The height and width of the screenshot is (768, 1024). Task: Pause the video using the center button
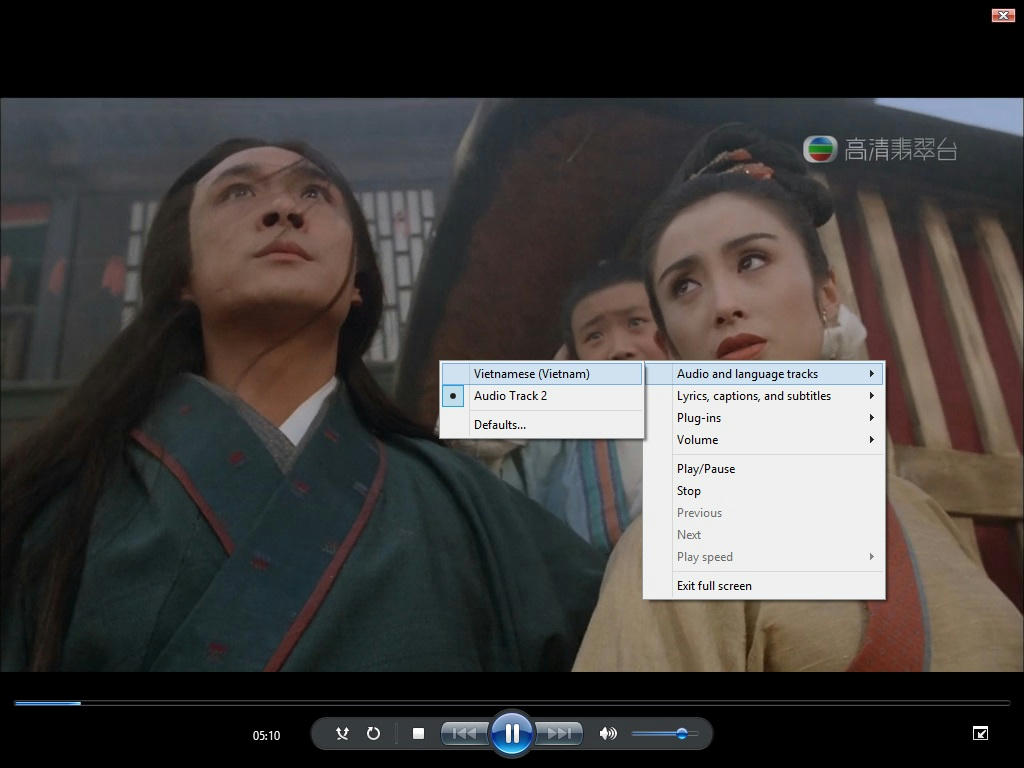click(511, 733)
